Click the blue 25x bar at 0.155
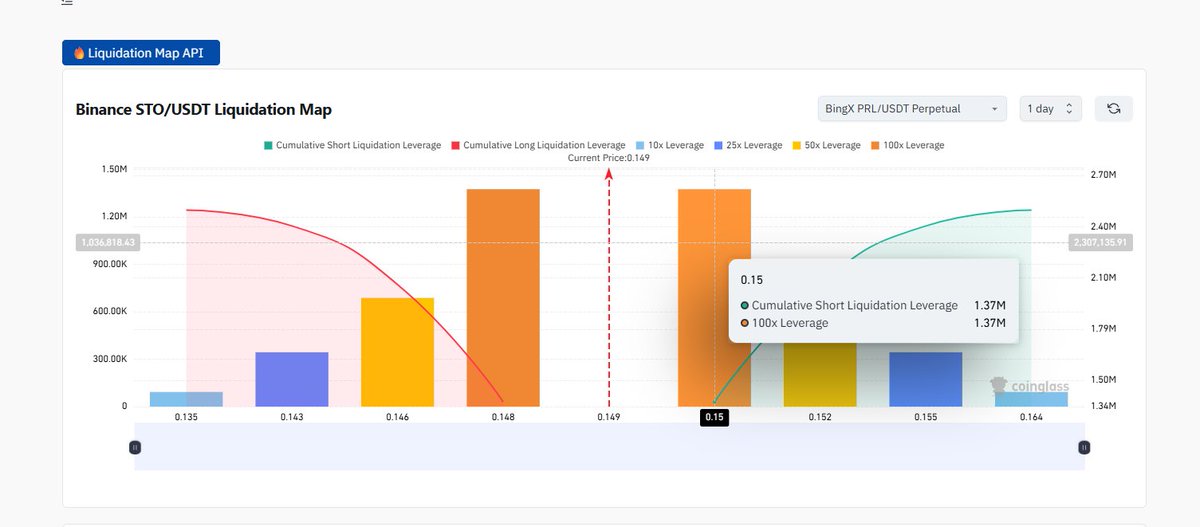The height and width of the screenshot is (527, 1200). click(926, 379)
